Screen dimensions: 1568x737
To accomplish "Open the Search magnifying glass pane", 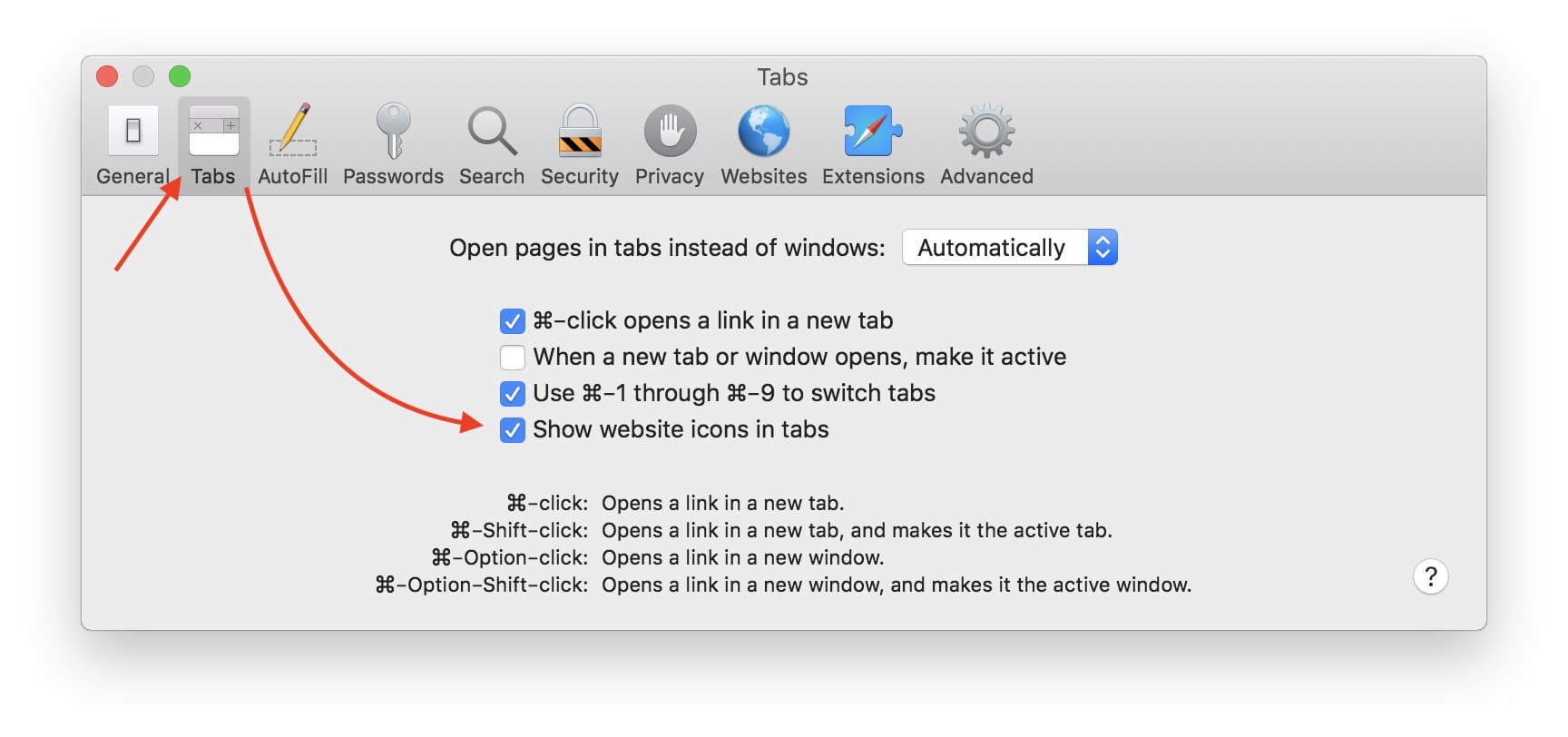I will click(x=491, y=132).
